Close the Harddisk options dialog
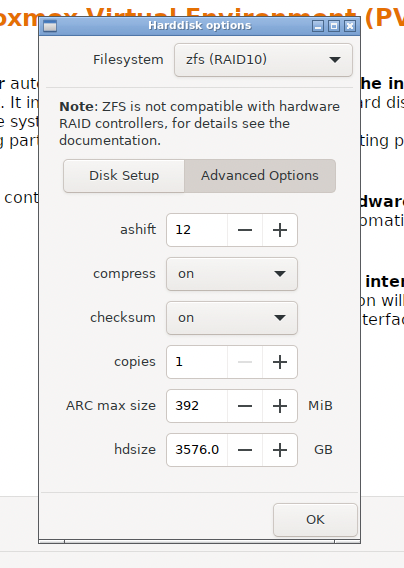 click(350, 26)
